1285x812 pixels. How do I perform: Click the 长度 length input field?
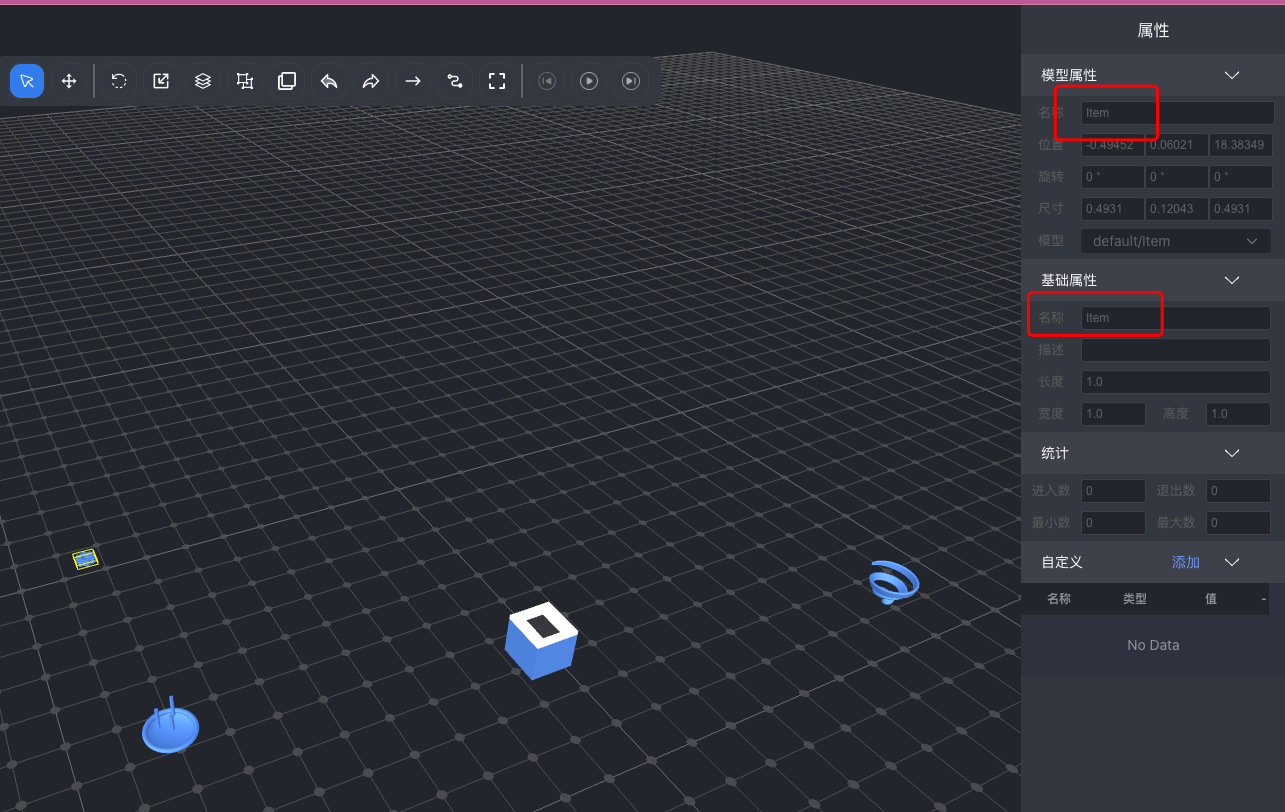point(1175,382)
